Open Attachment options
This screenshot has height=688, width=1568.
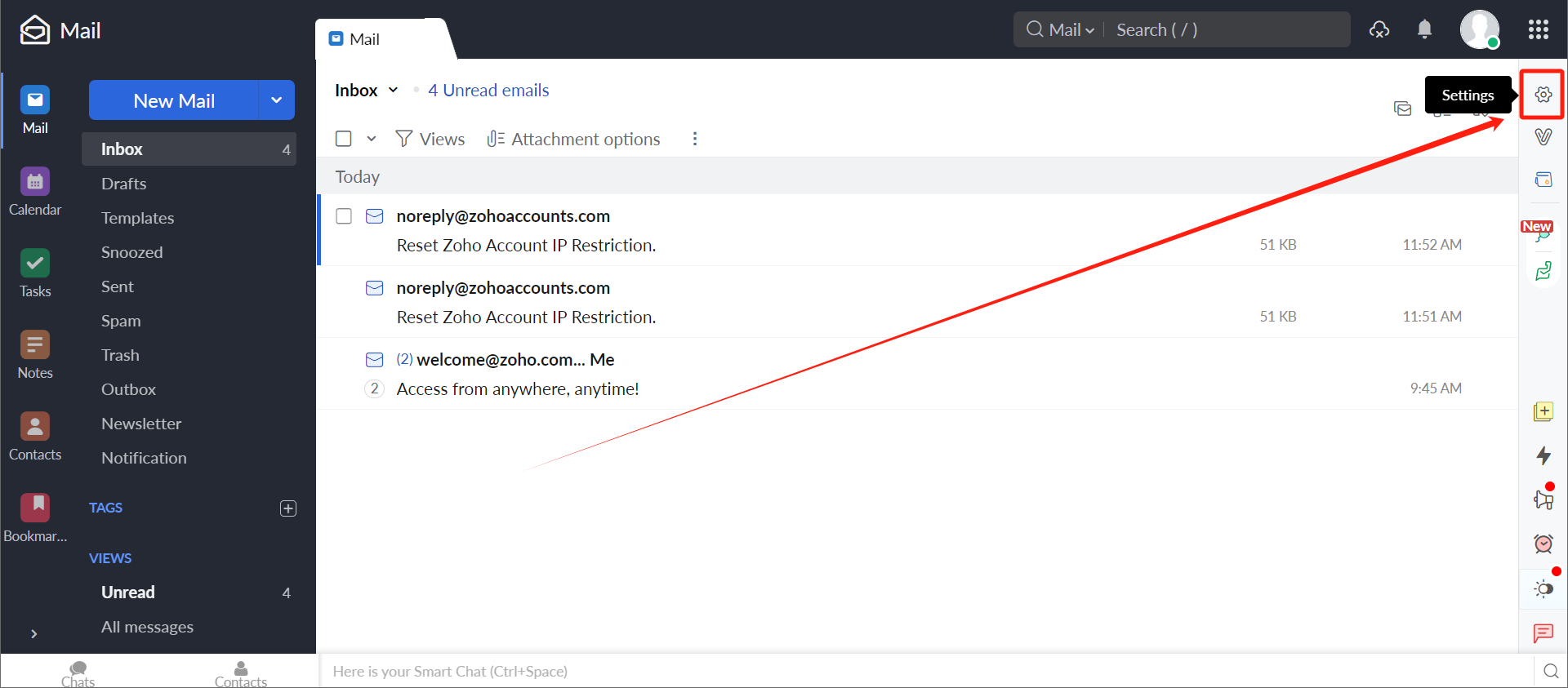[x=573, y=140]
